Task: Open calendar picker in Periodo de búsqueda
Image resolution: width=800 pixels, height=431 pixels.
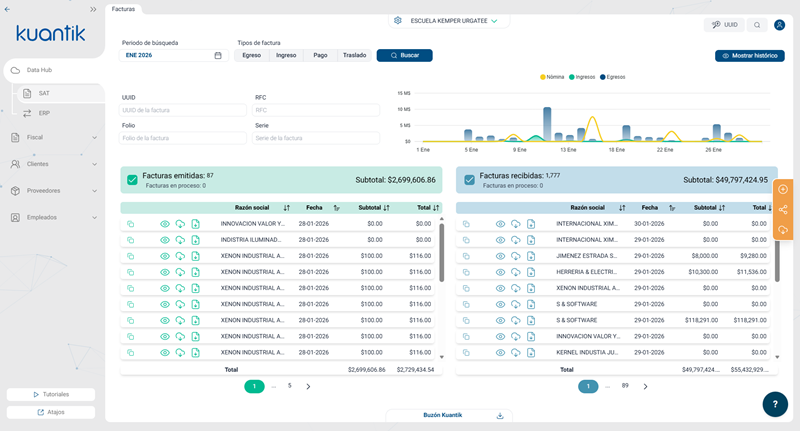Action: click(x=218, y=55)
